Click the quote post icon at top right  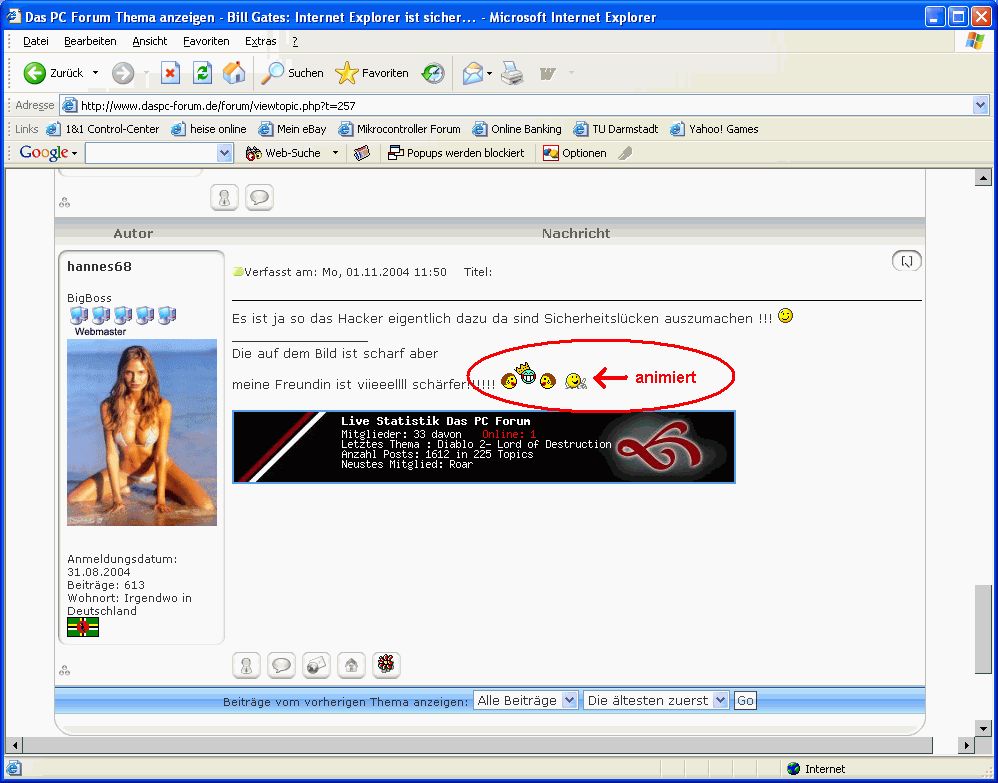click(x=906, y=260)
